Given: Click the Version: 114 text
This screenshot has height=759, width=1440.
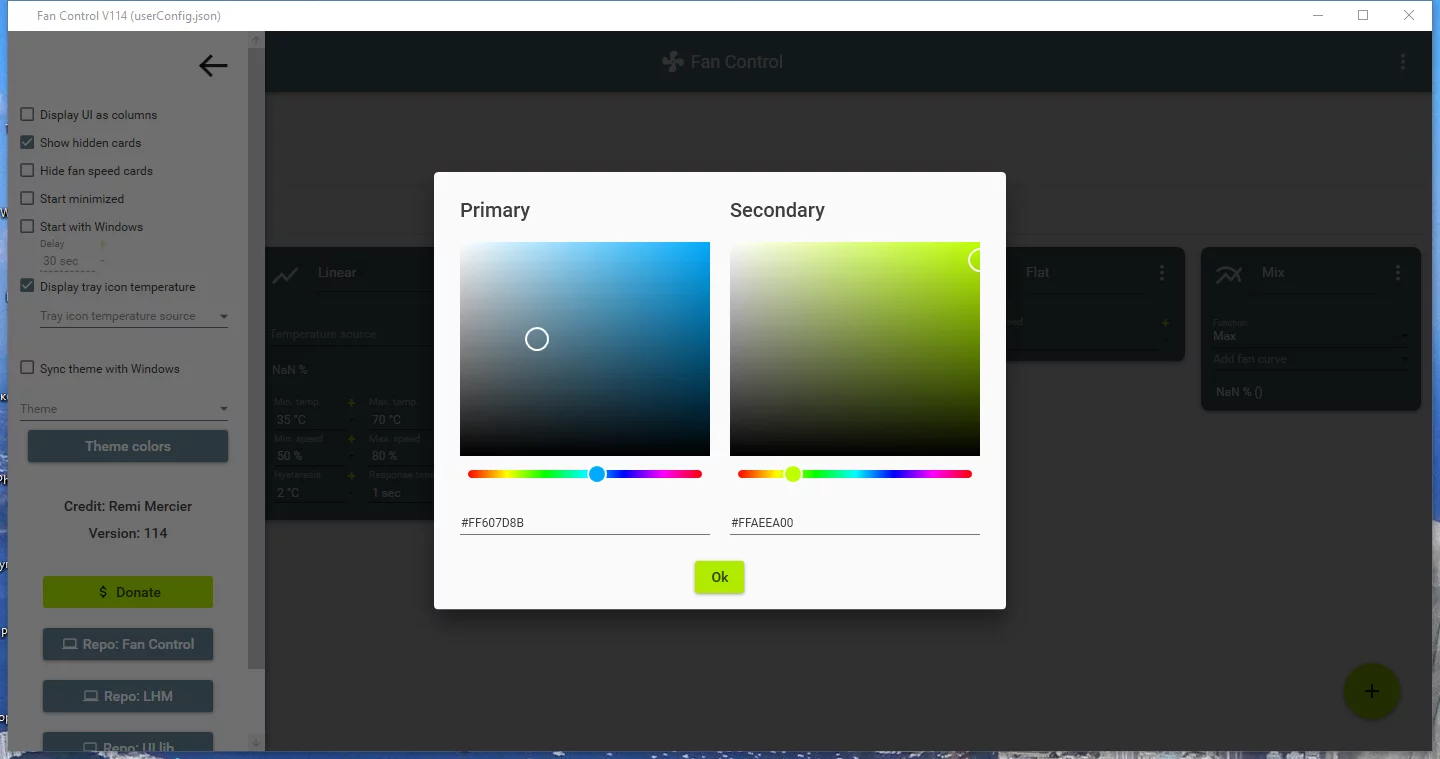Looking at the screenshot, I should 128,533.
